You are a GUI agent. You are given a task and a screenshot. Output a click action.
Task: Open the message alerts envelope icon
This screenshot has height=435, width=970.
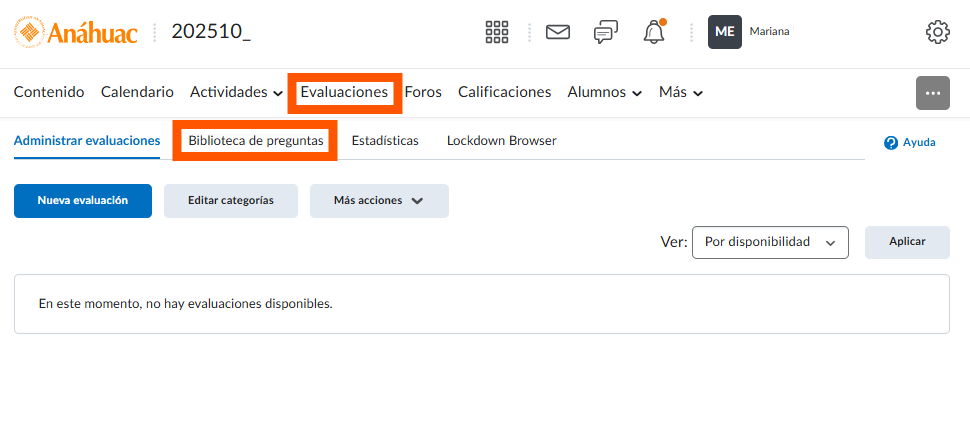[x=557, y=32]
